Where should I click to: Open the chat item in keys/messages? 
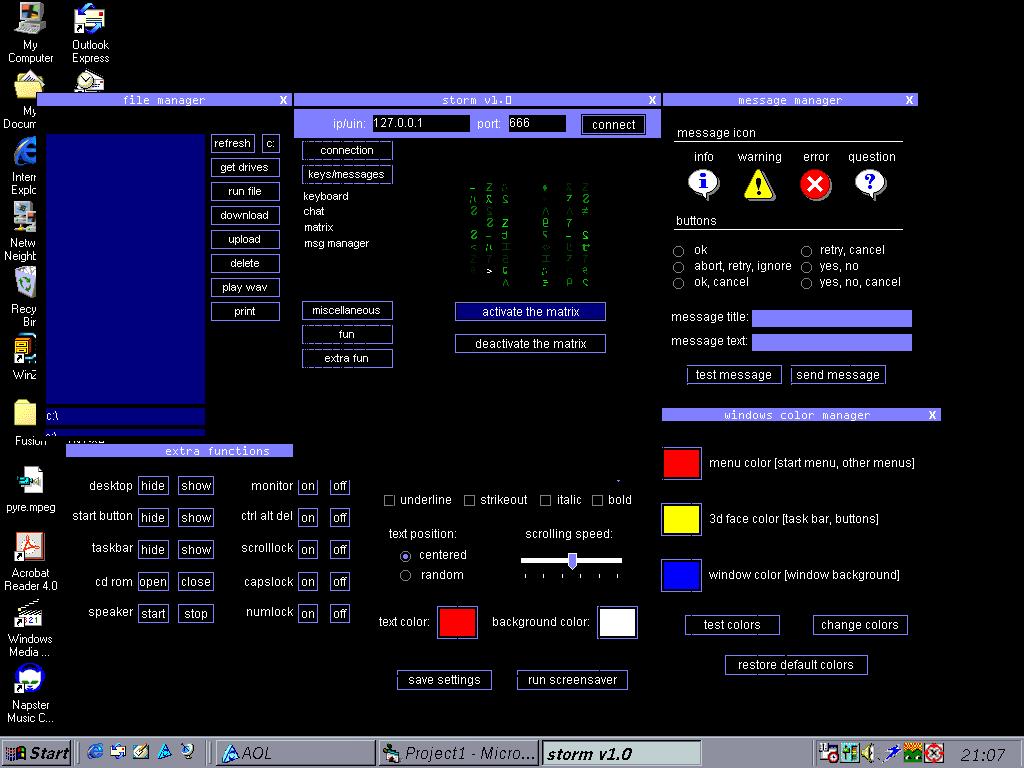click(x=314, y=212)
